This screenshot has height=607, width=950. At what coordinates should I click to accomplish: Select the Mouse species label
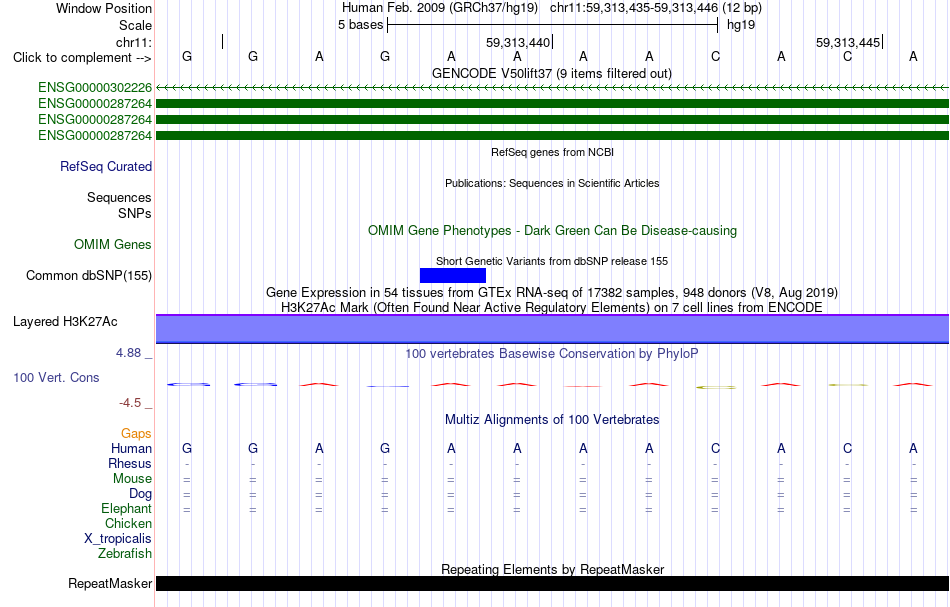pyautogui.click(x=133, y=479)
